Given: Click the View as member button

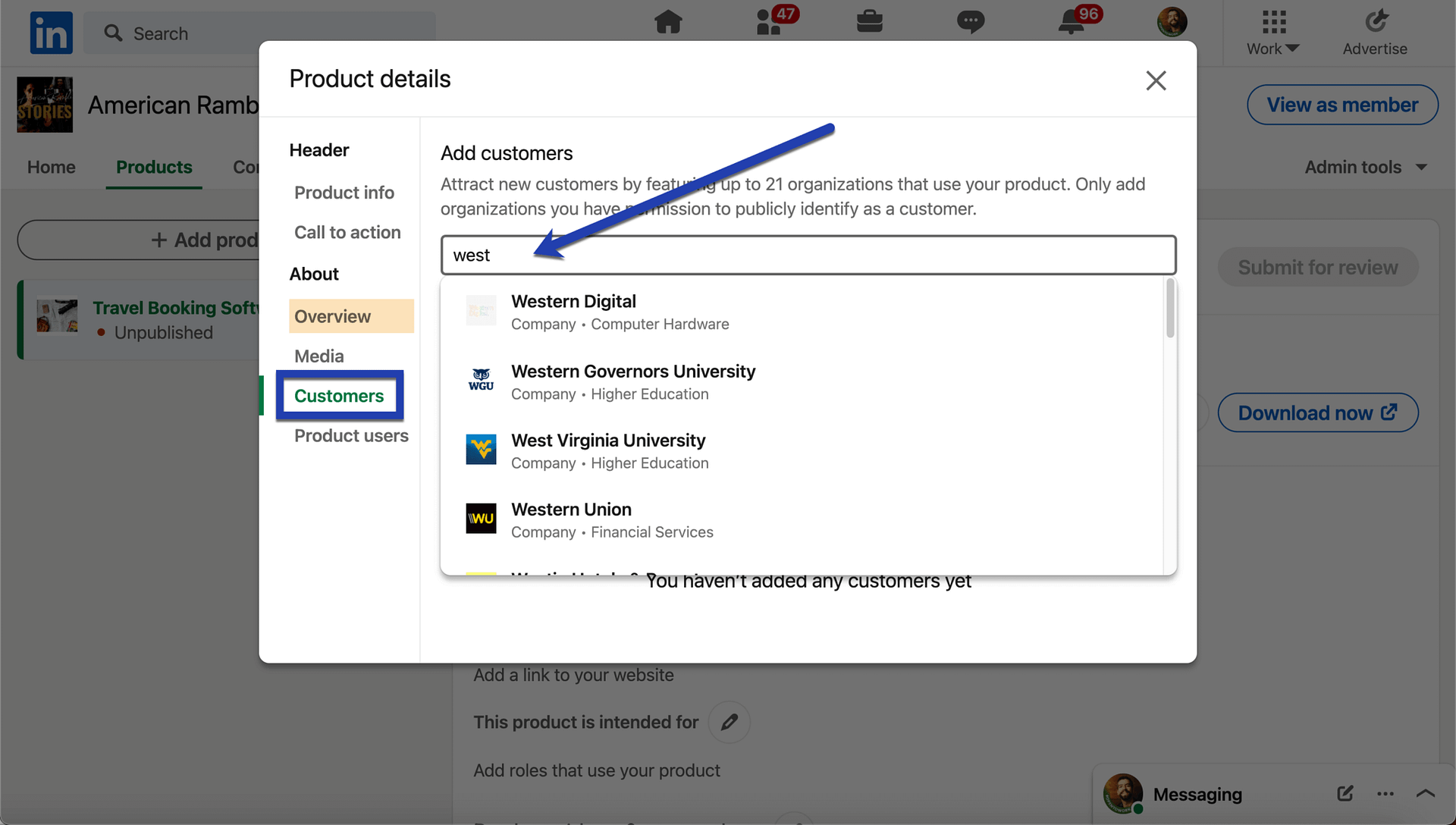Looking at the screenshot, I should (1342, 105).
